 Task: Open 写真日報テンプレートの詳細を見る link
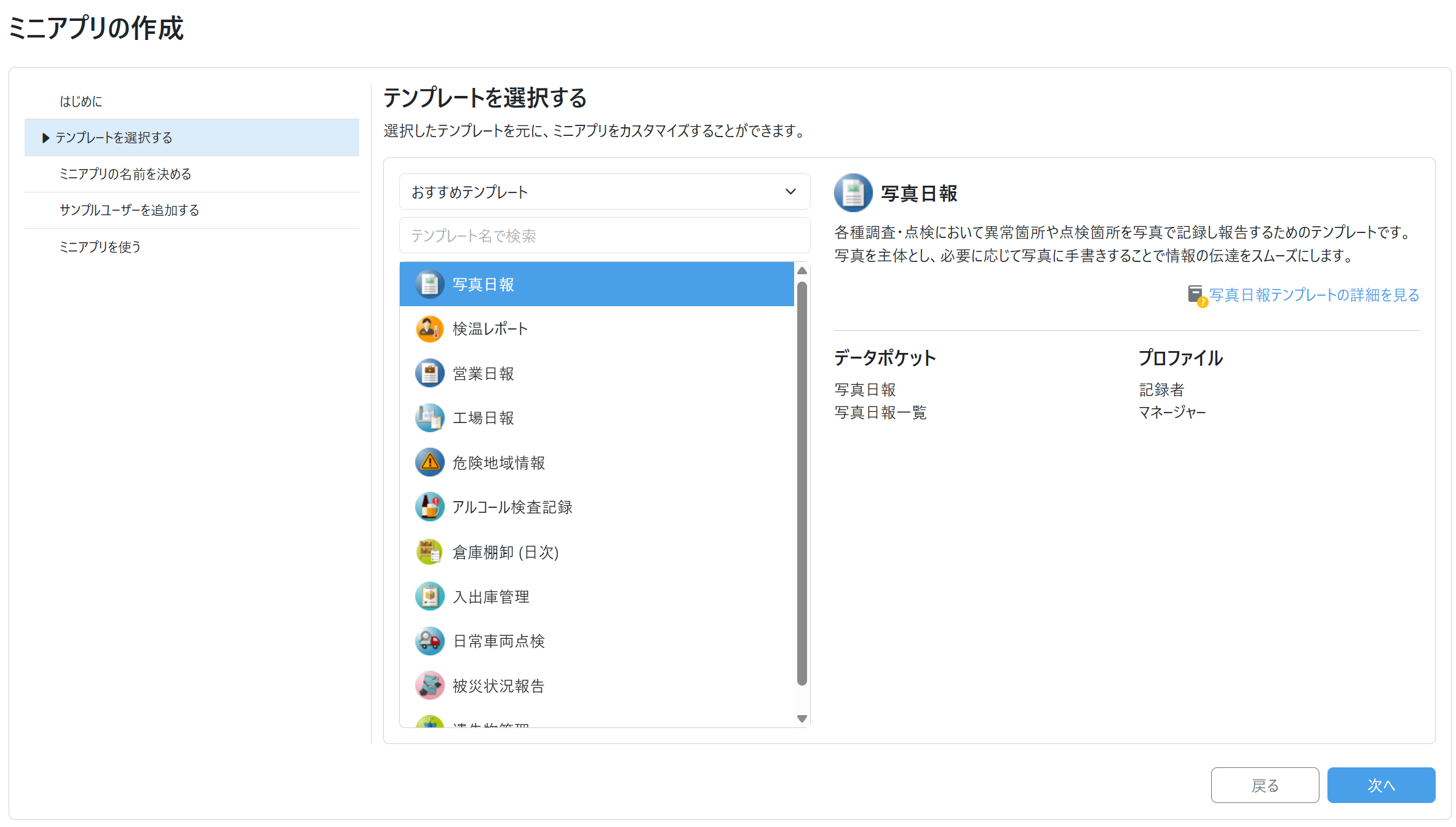click(x=1314, y=295)
